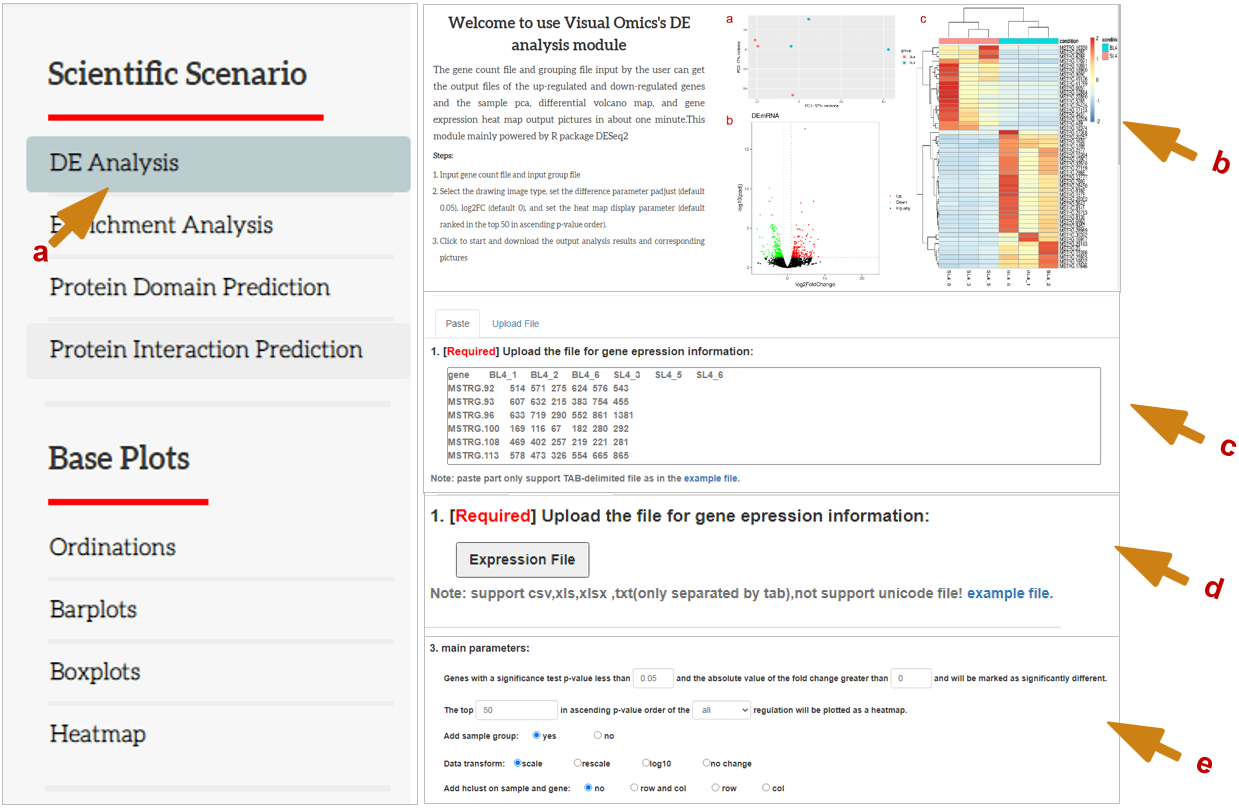Choose log10 for Data transform

coord(646,763)
